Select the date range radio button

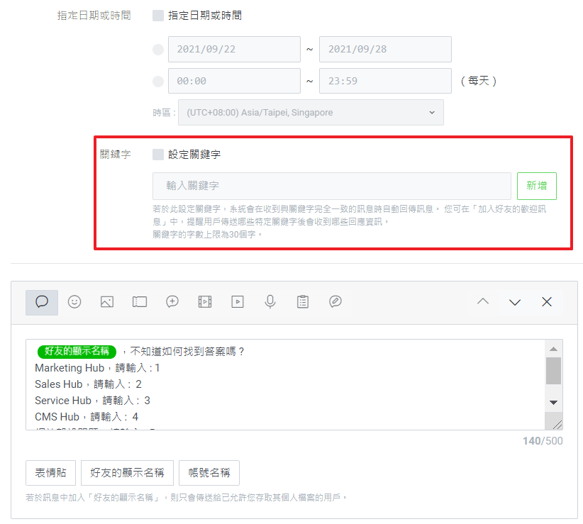pyautogui.click(x=158, y=49)
